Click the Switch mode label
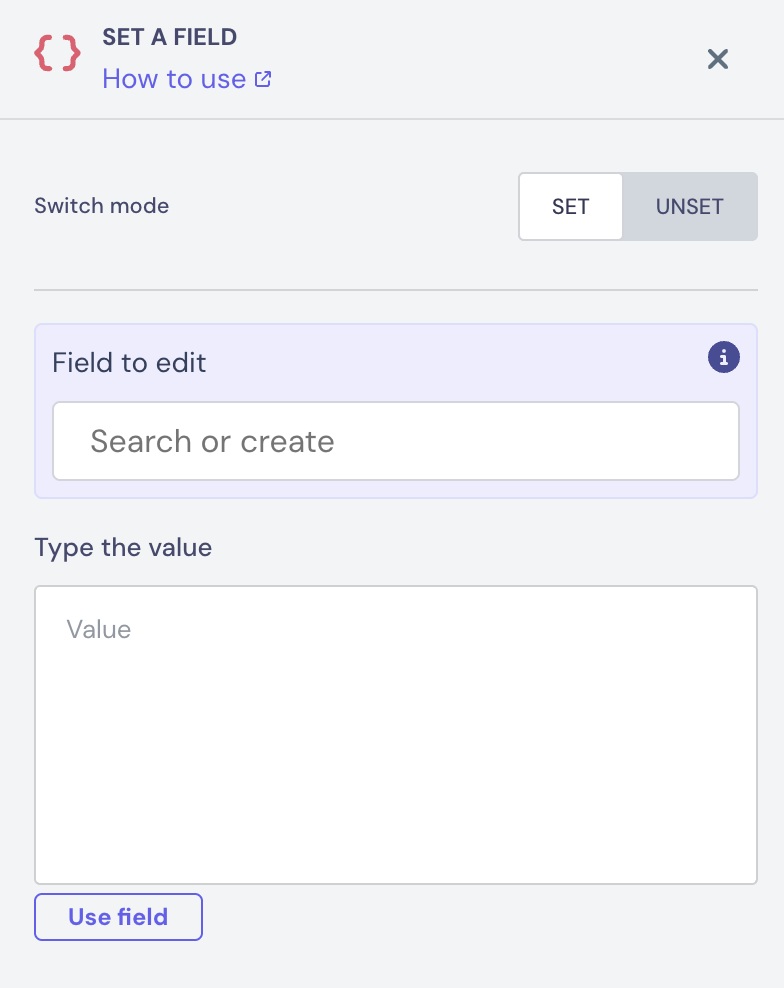Screen dimensions: 784x988 pyautogui.click(x=101, y=206)
